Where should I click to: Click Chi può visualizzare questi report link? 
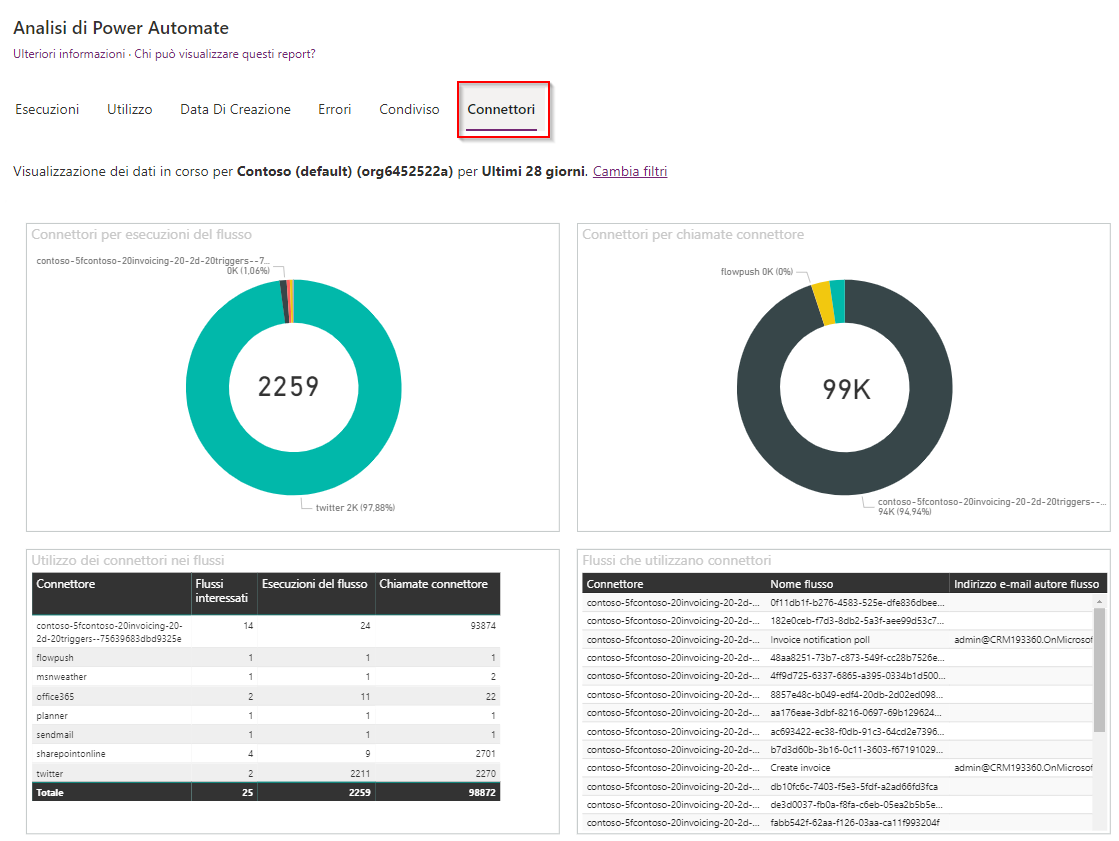click(x=225, y=54)
